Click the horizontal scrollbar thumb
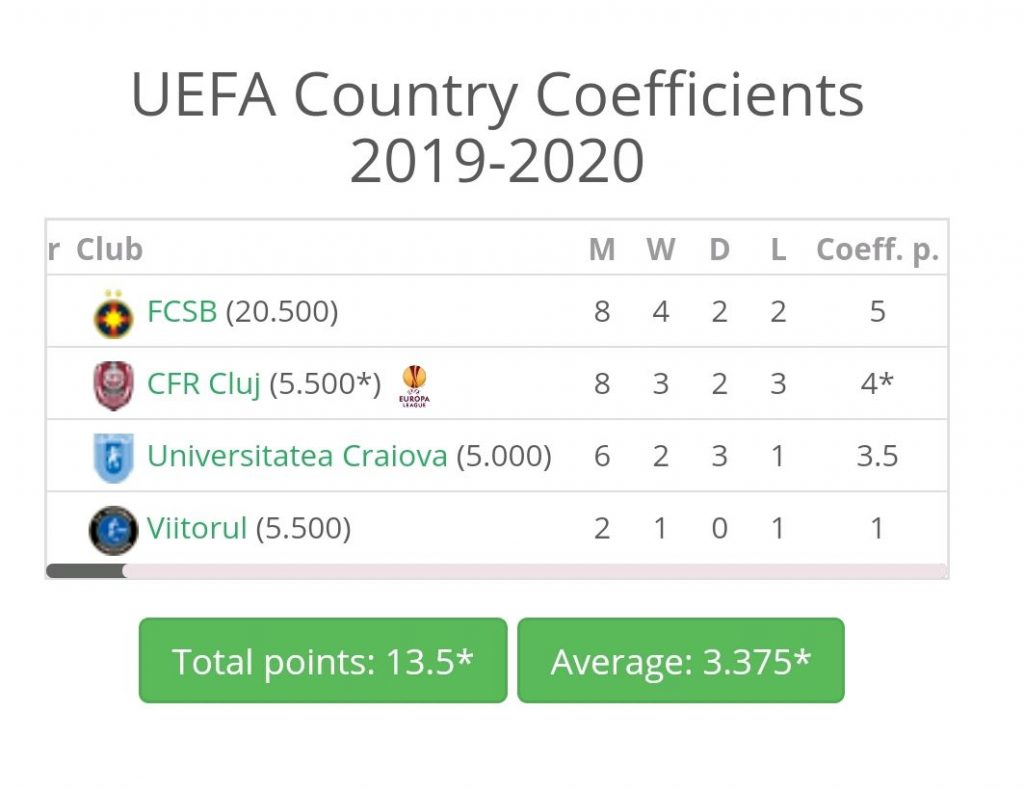1024x790 pixels. tap(85, 571)
